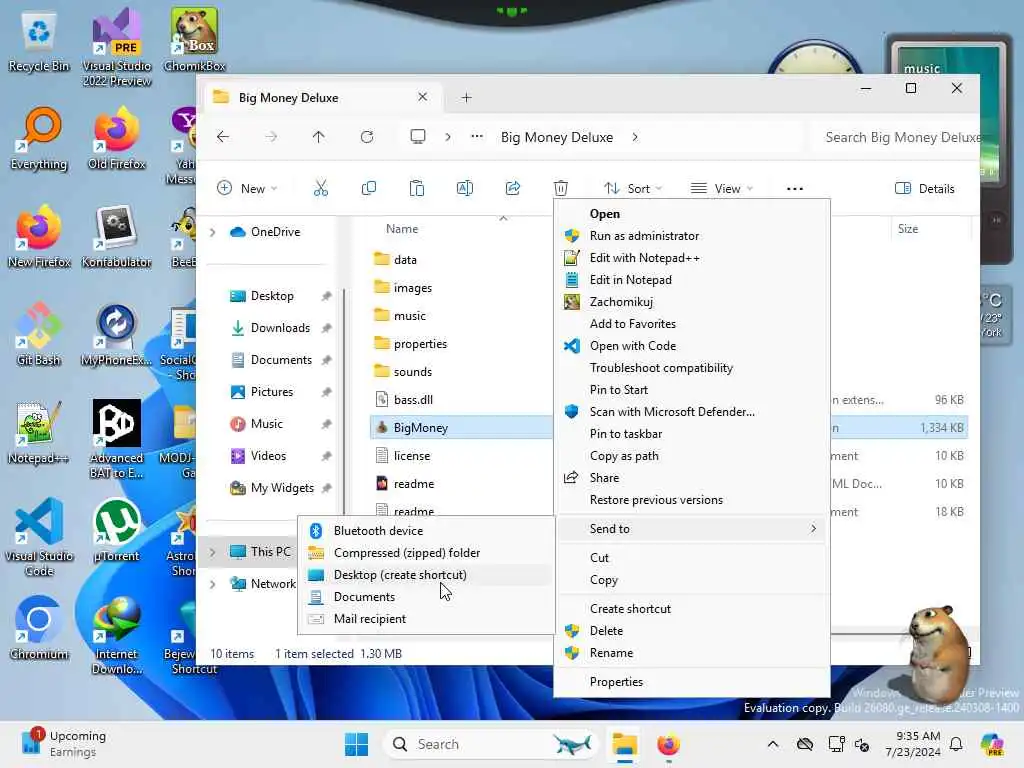The width and height of the screenshot is (1024, 768).
Task: Open Git Bash desktop icon
Action: pyautogui.click(x=39, y=334)
